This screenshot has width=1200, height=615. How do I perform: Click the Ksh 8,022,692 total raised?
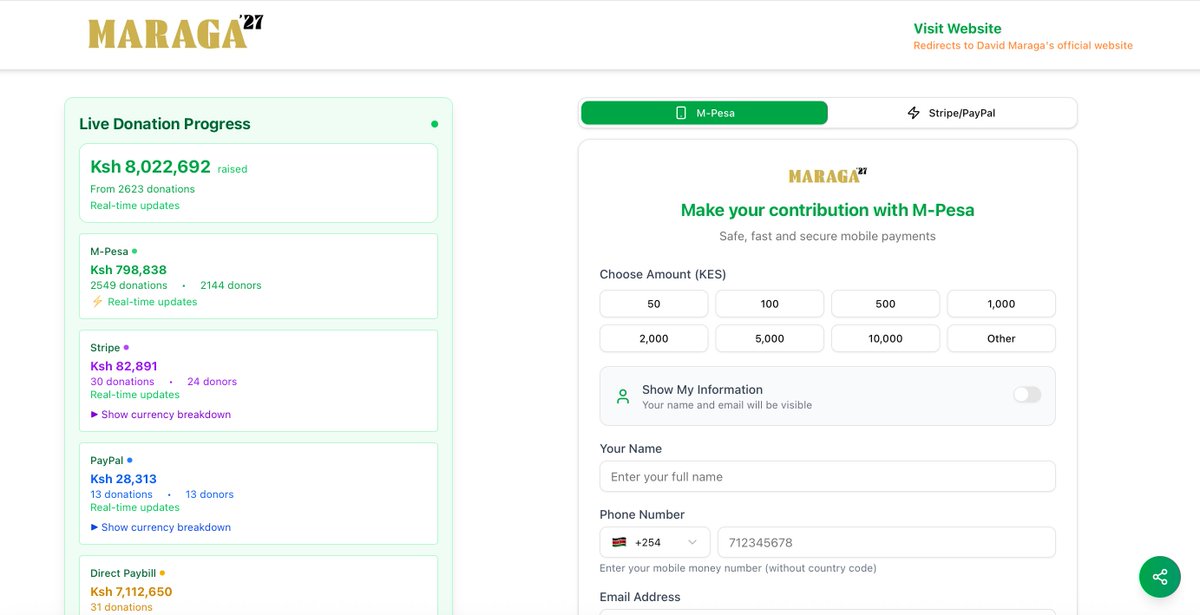pyautogui.click(x=151, y=167)
